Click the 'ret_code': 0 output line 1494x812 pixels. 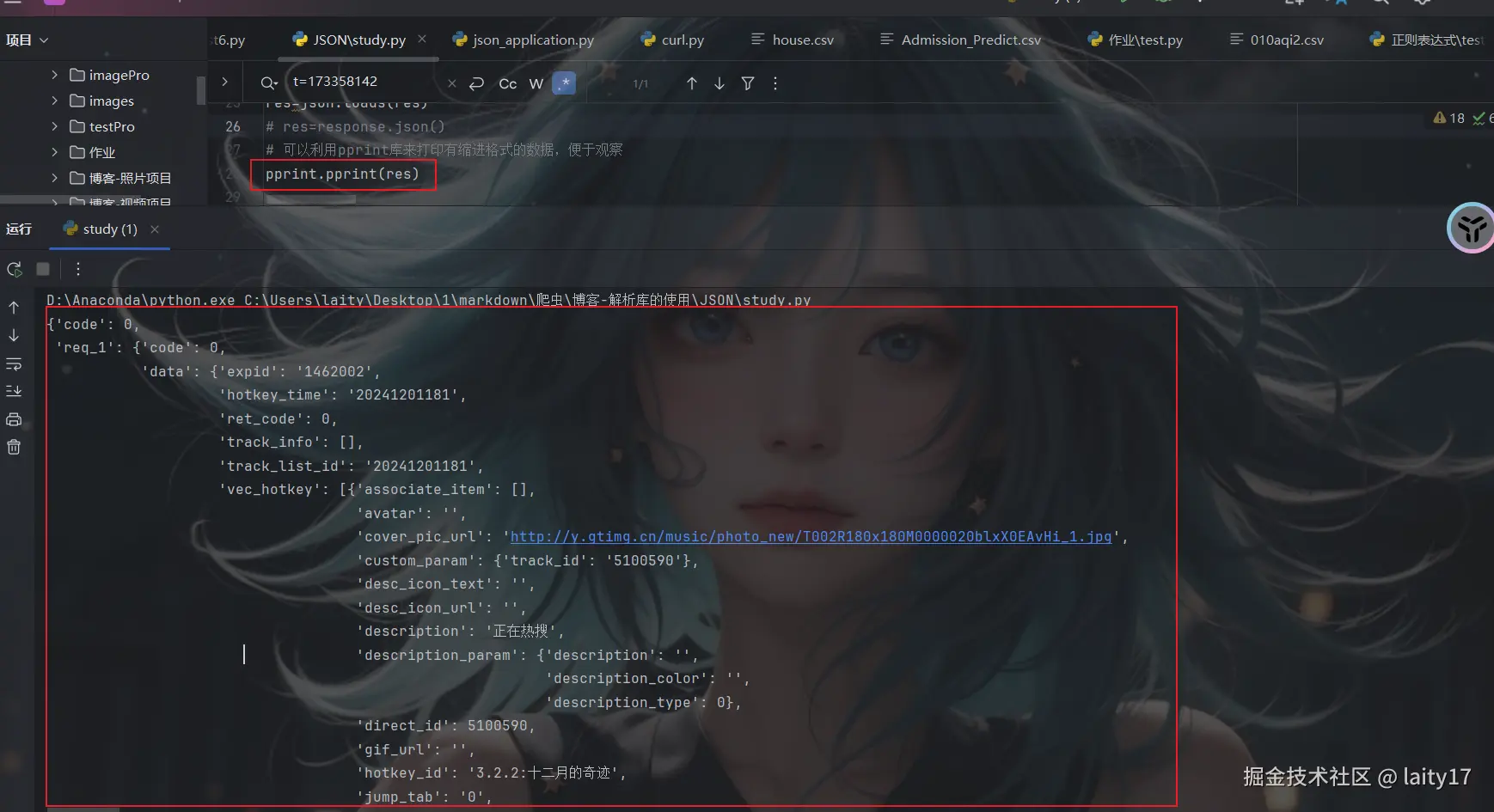click(279, 418)
